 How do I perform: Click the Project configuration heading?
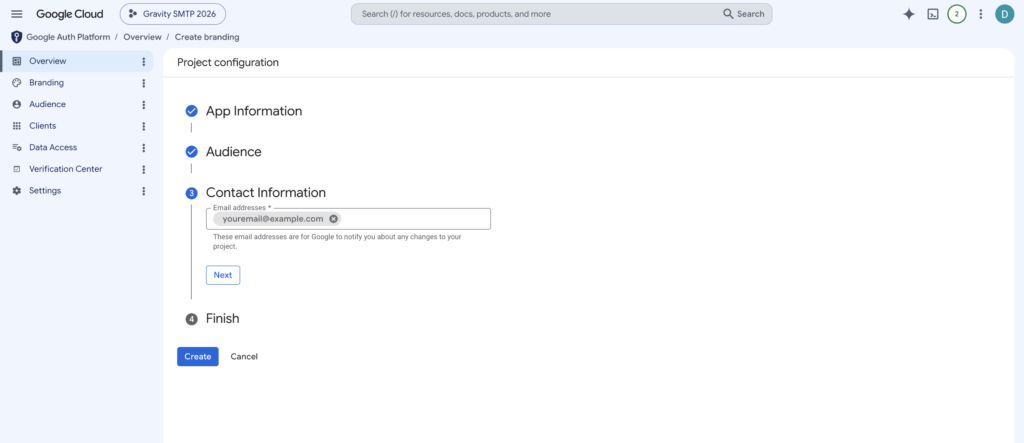228,63
